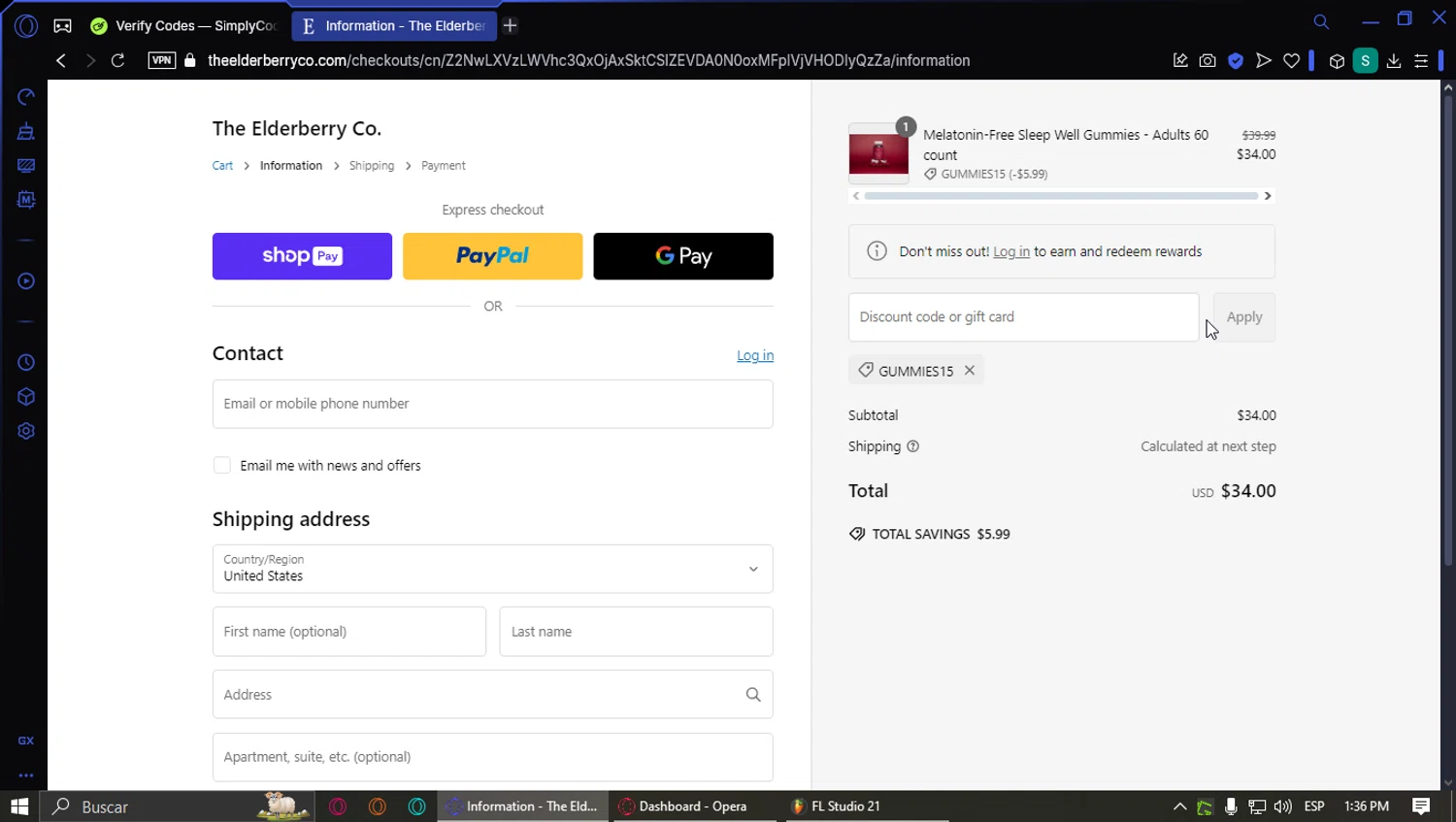1456x822 pixels.
Task: Switch to Verify Codes SimplyCodes tab
Action: click(x=184, y=26)
